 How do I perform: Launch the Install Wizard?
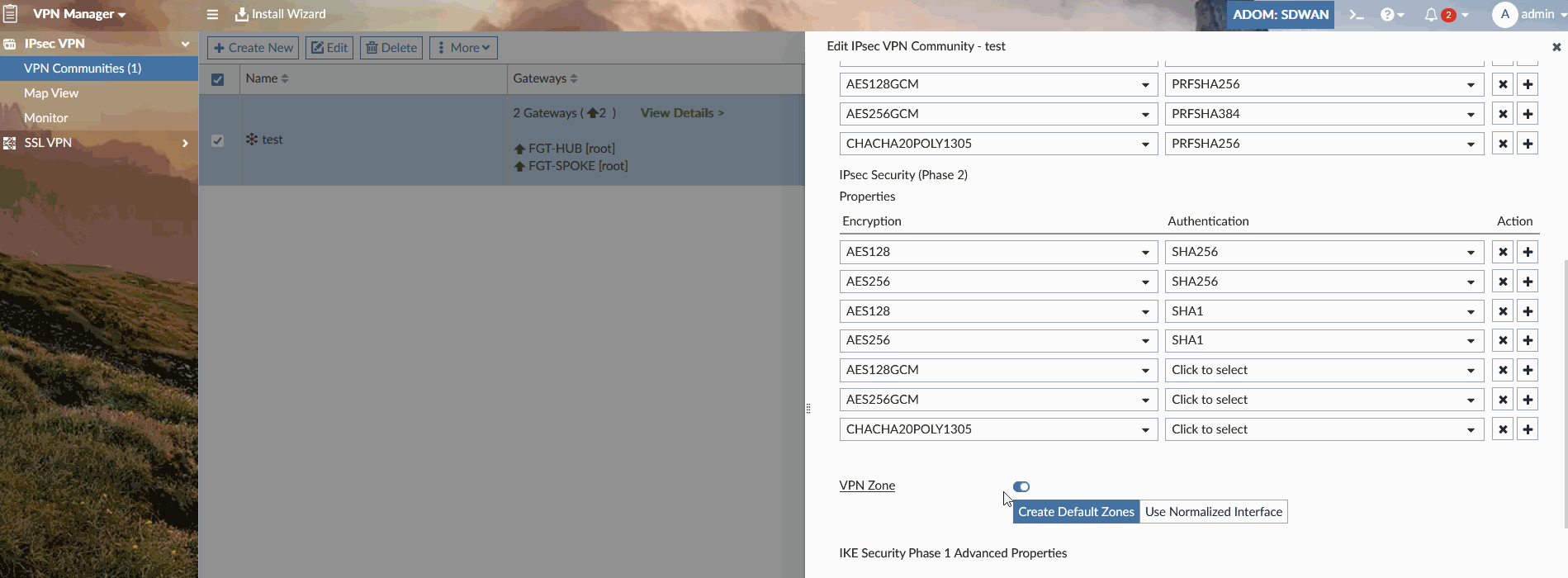click(x=281, y=14)
